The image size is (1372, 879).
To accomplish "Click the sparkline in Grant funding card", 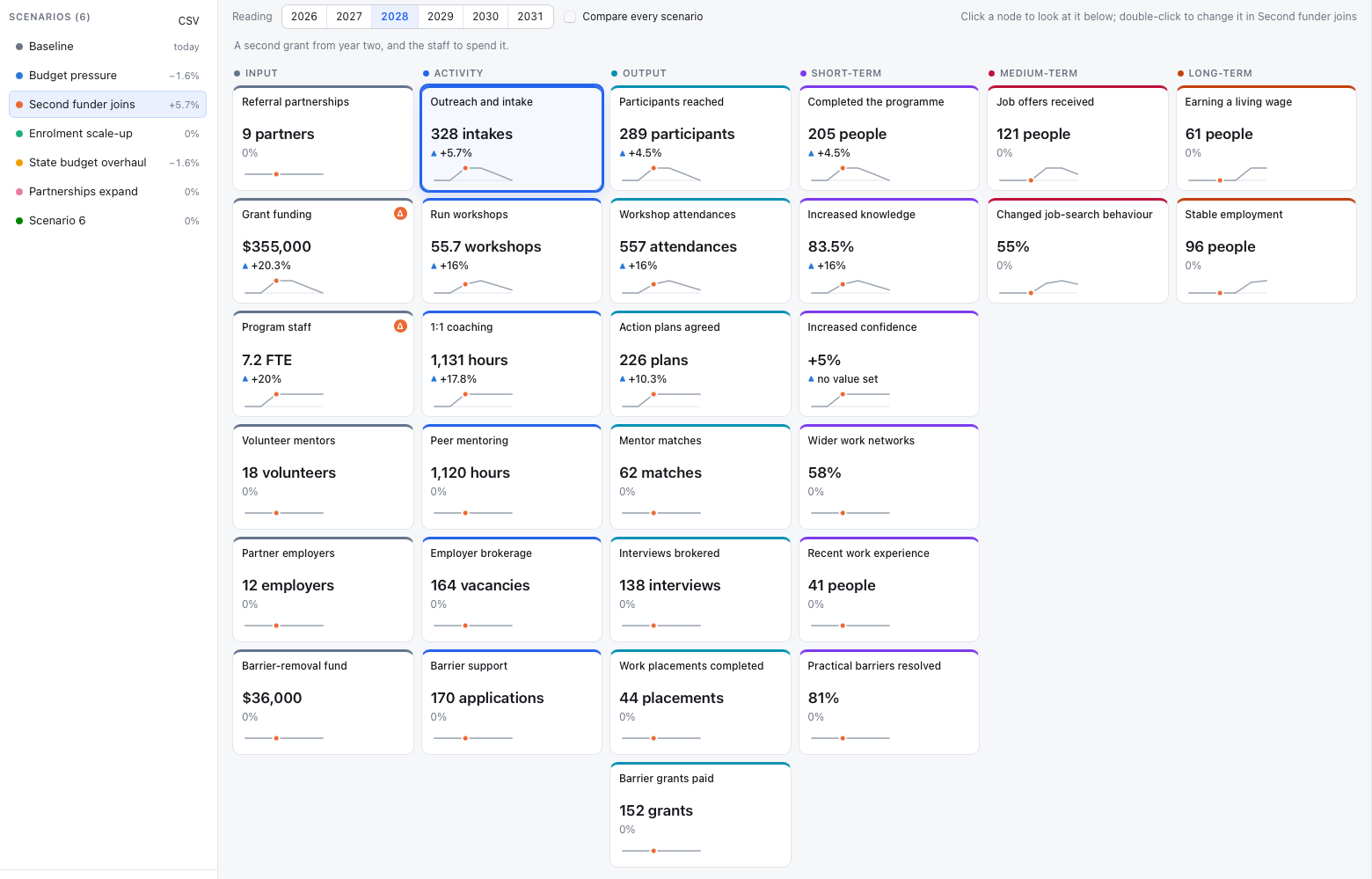I will (284, 286).
